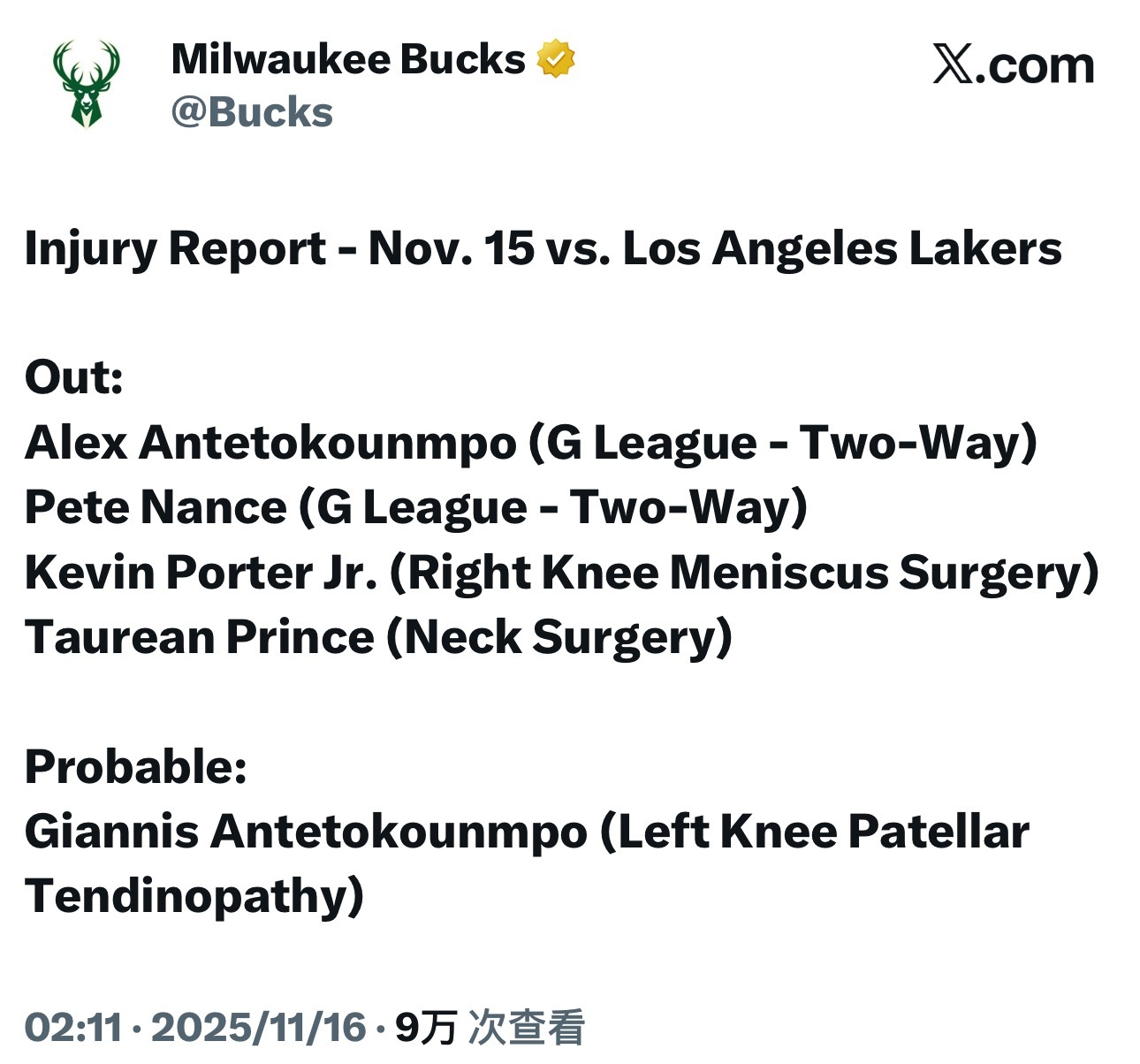Viewport: 1140px width, 1064px height.
Task: Click the .com watermark text
Action: [1034, 66]
